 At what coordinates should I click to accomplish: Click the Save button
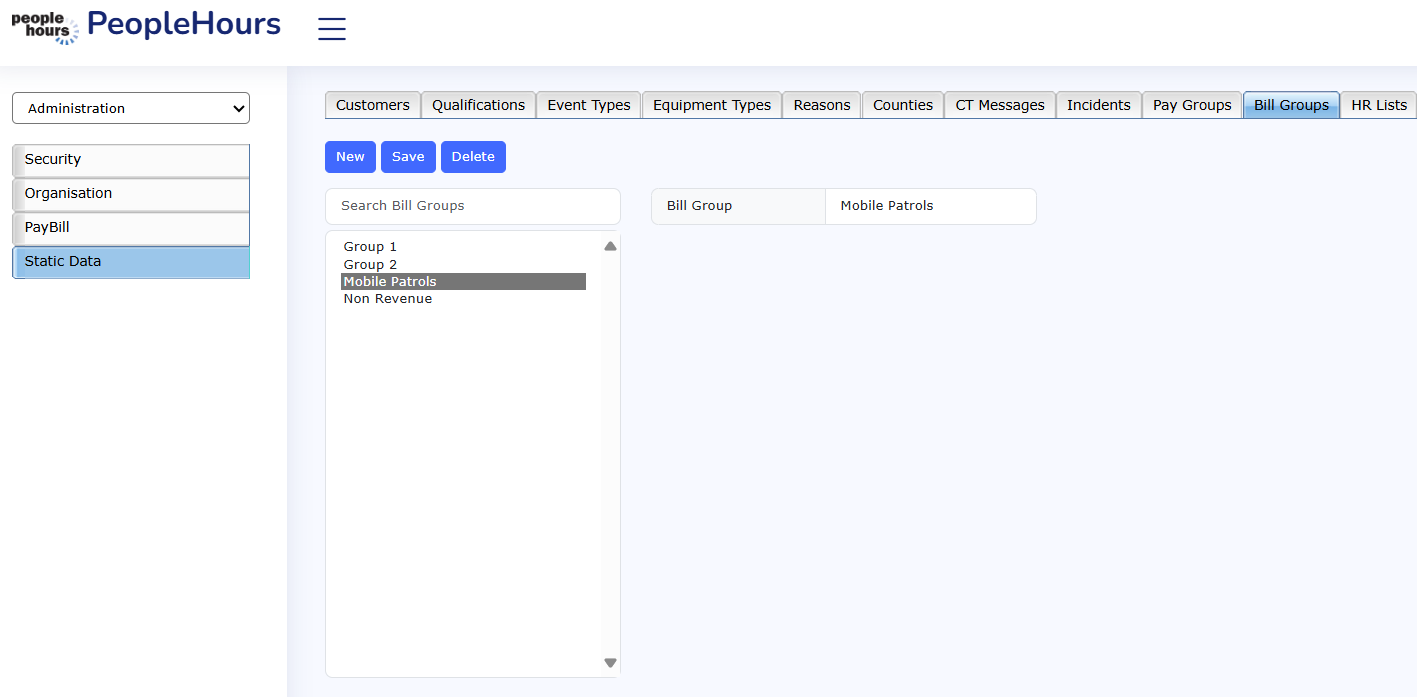click(408, 157)
